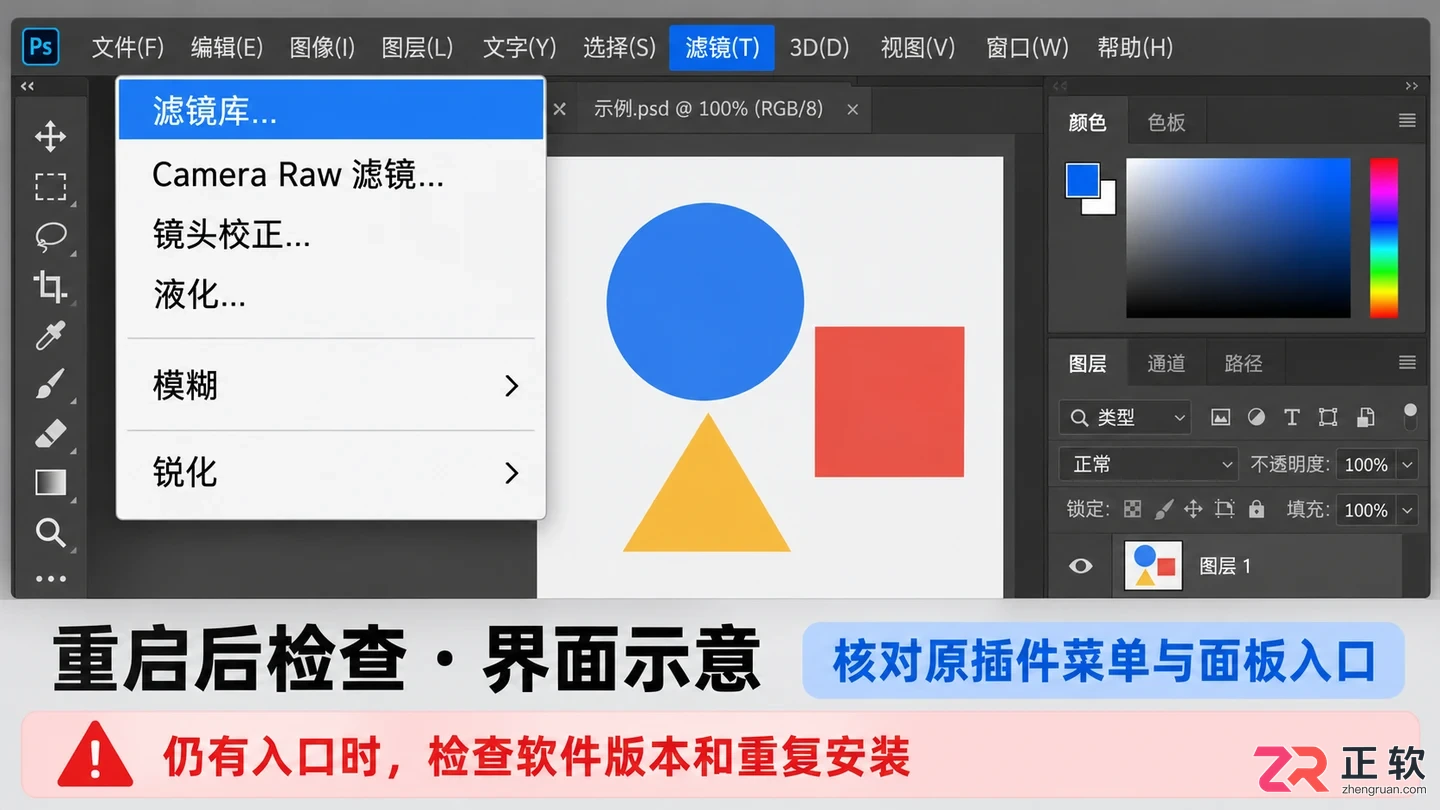Image resolution: width=1440 pixels, height=810 pixels.
Task: Select the Eyedropper tool
Action: tap(50, 335)
